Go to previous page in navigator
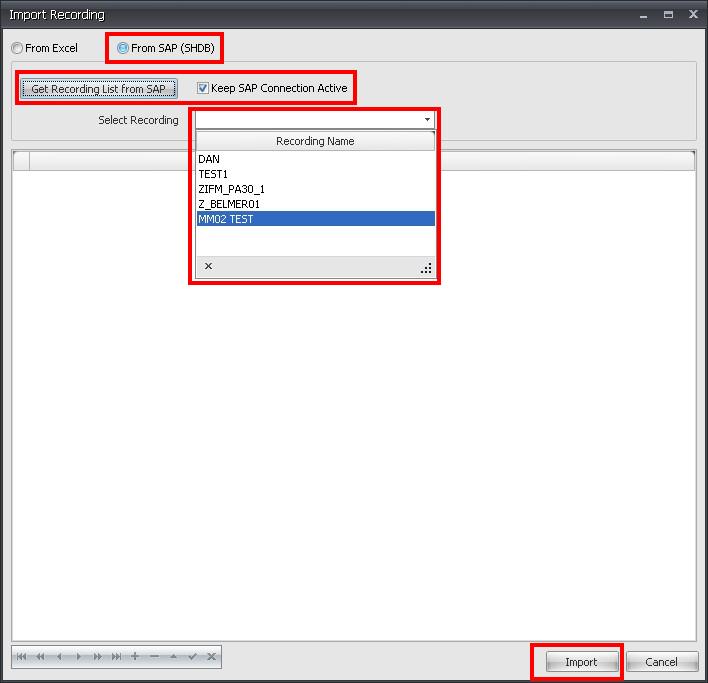The image size is (708, 683). (x=41, y=657)
